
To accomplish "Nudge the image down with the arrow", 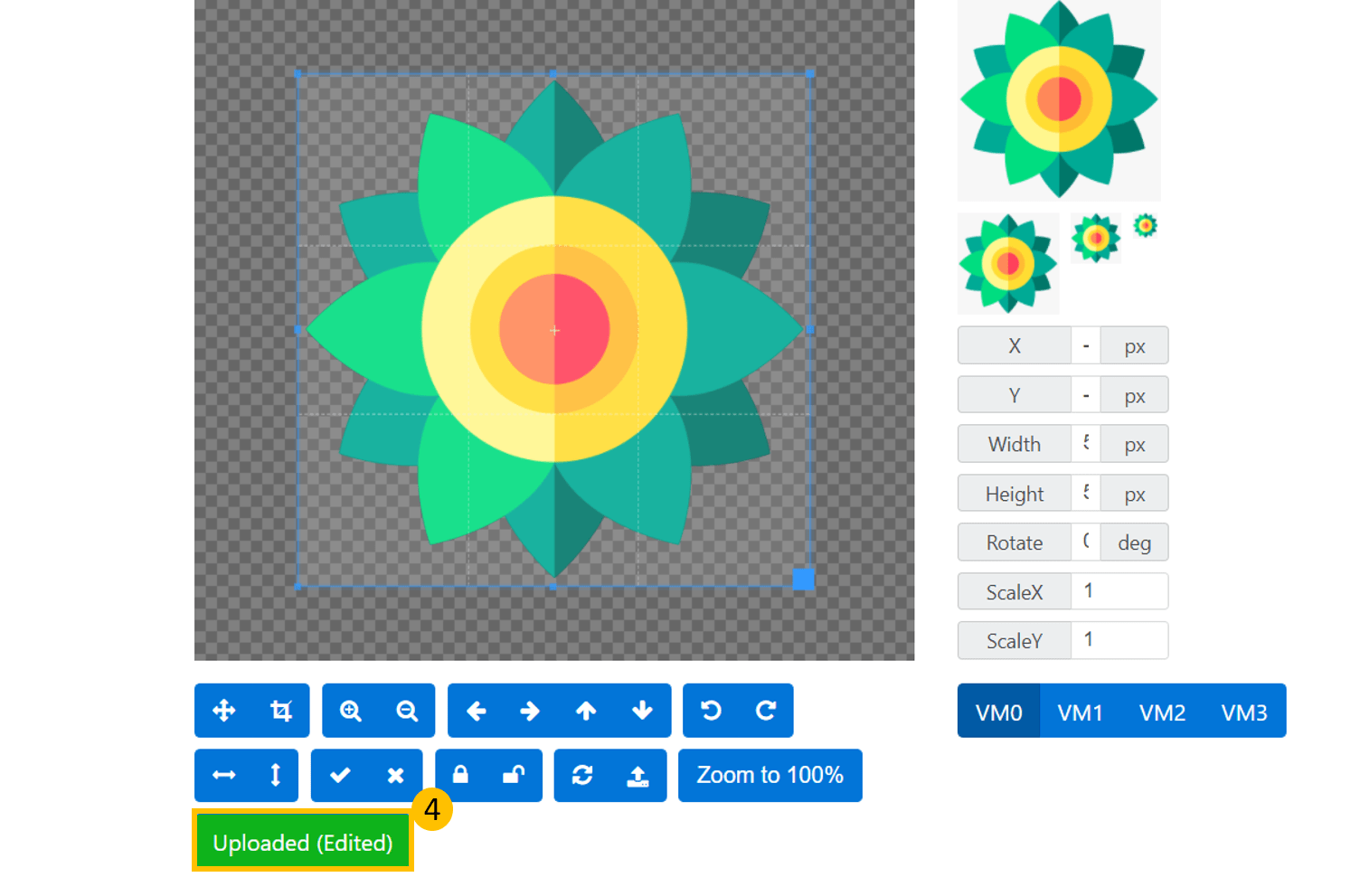I will pyautogui.click(x=642, y=711).
